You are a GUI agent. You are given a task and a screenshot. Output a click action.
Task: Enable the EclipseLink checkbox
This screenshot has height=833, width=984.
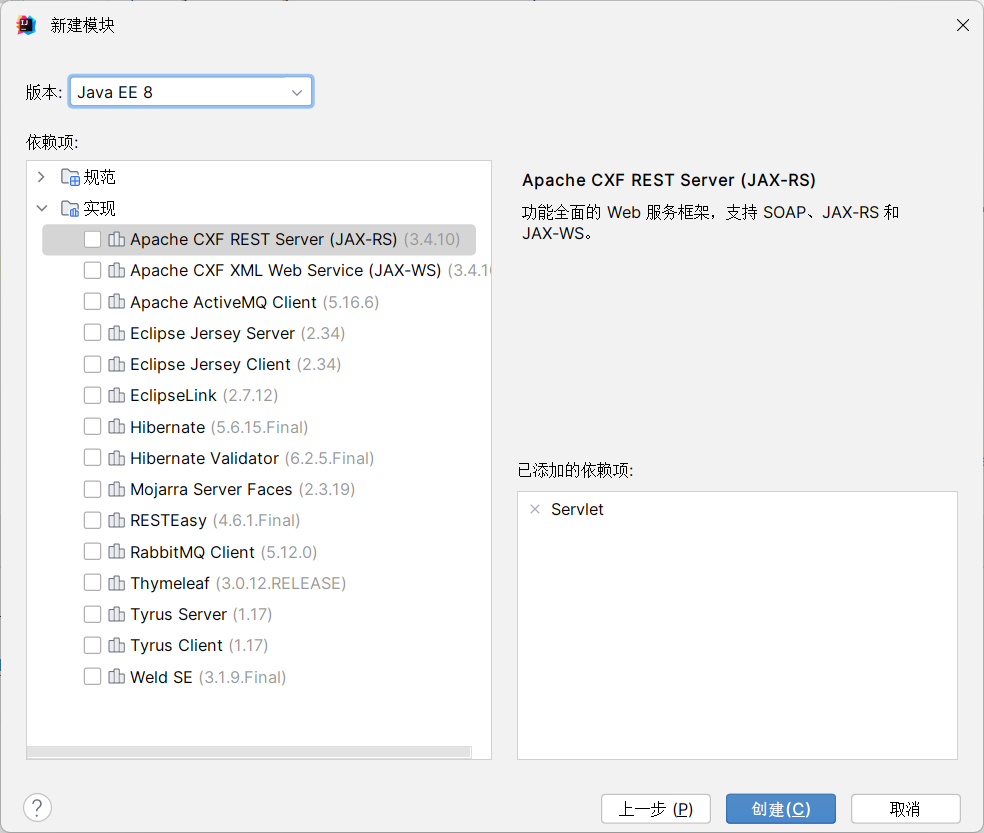(x=92, y=395)
